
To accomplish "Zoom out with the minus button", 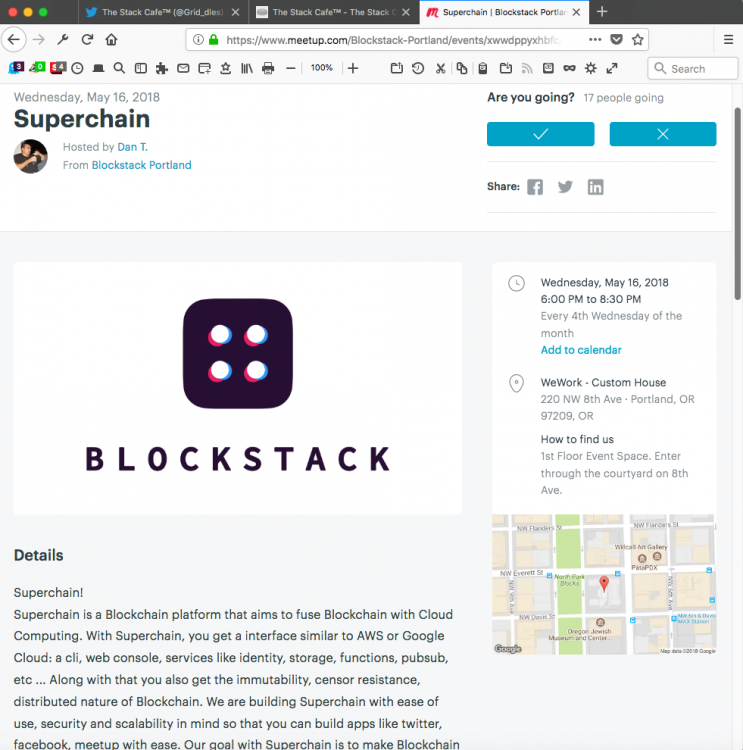I will (291, 68).
